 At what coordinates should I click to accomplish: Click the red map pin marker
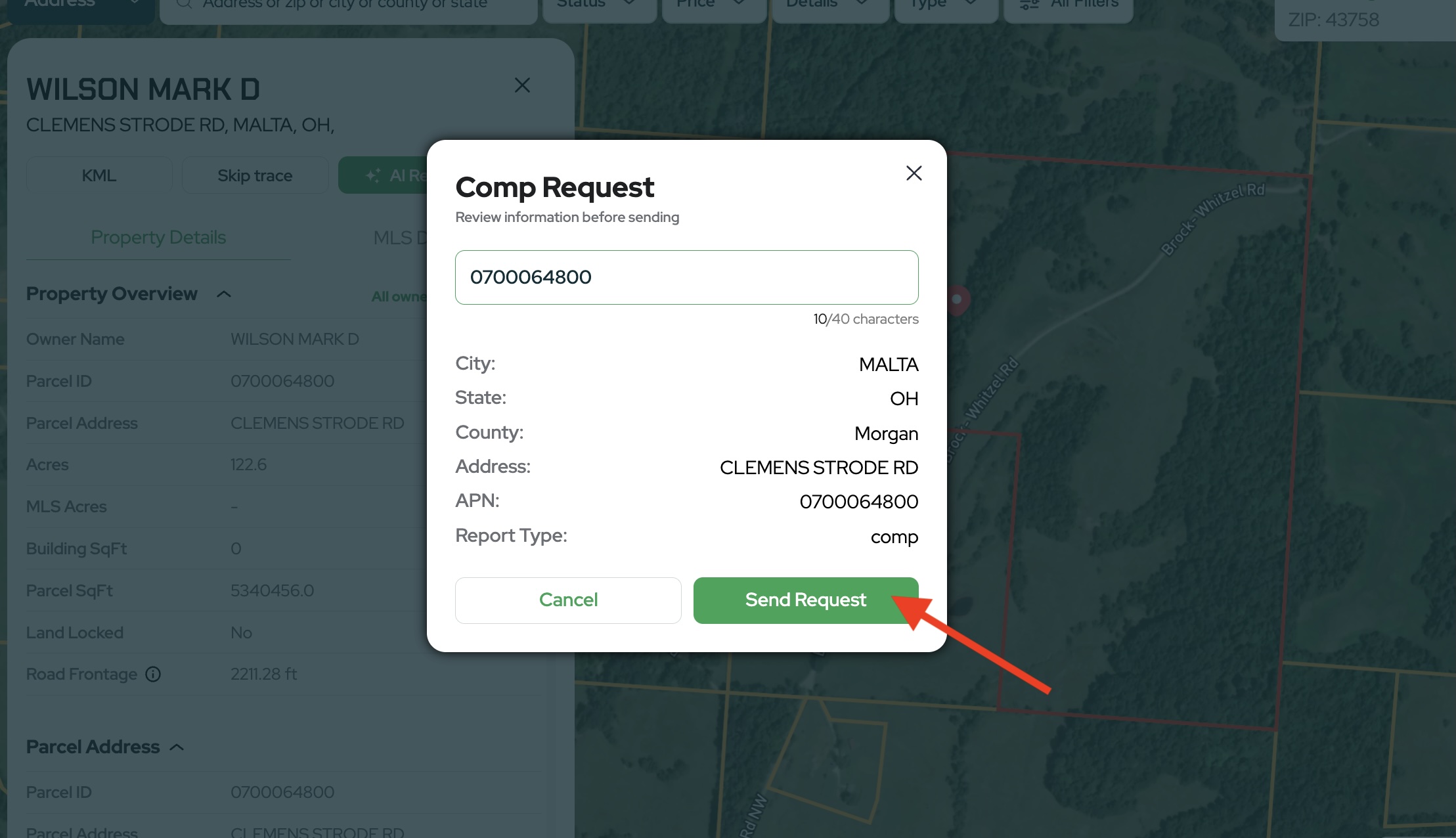point(957,300)
